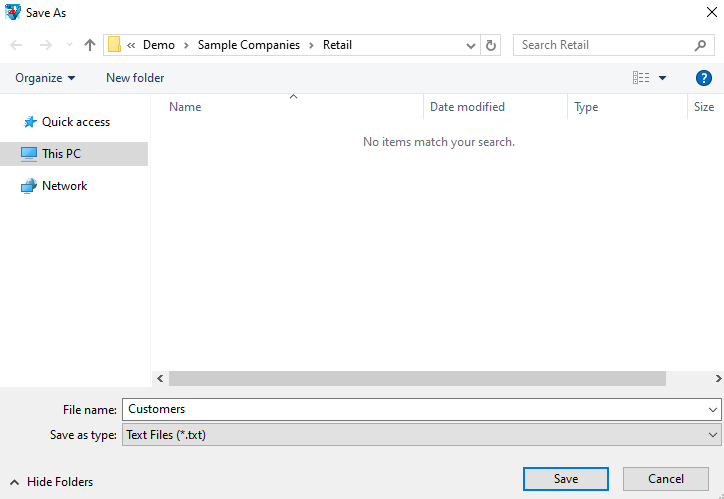Select Network in the sidebar
Image resolution: width=724 pixels, height=499 pixels.
64,186
